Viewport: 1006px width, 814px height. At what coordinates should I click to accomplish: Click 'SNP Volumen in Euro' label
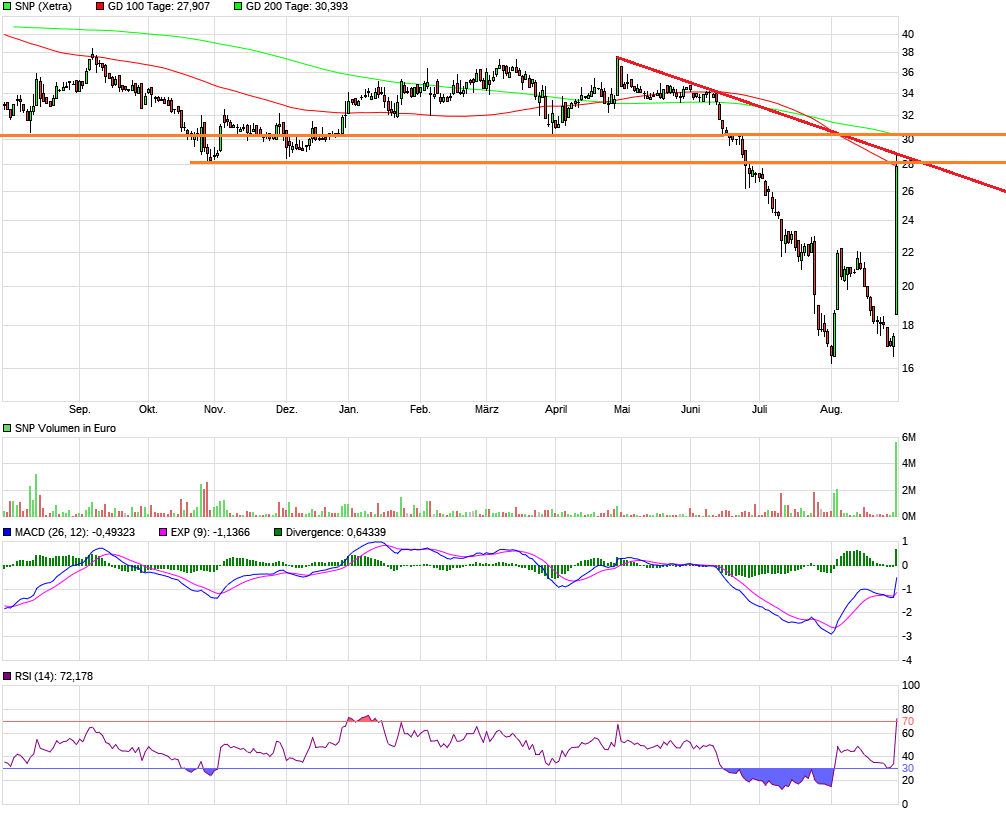point(65,428)
